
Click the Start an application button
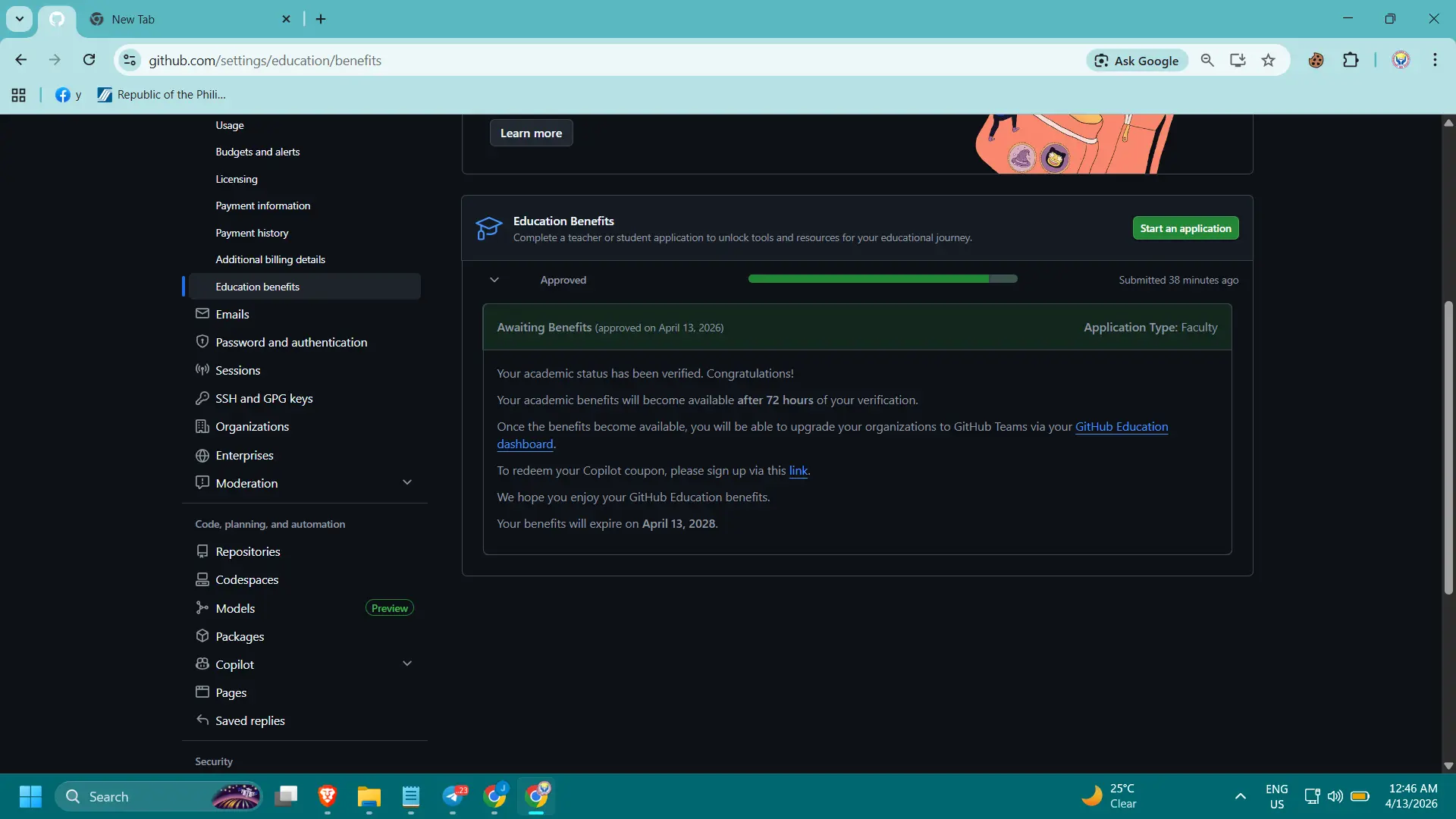[x=1185, y=228]
